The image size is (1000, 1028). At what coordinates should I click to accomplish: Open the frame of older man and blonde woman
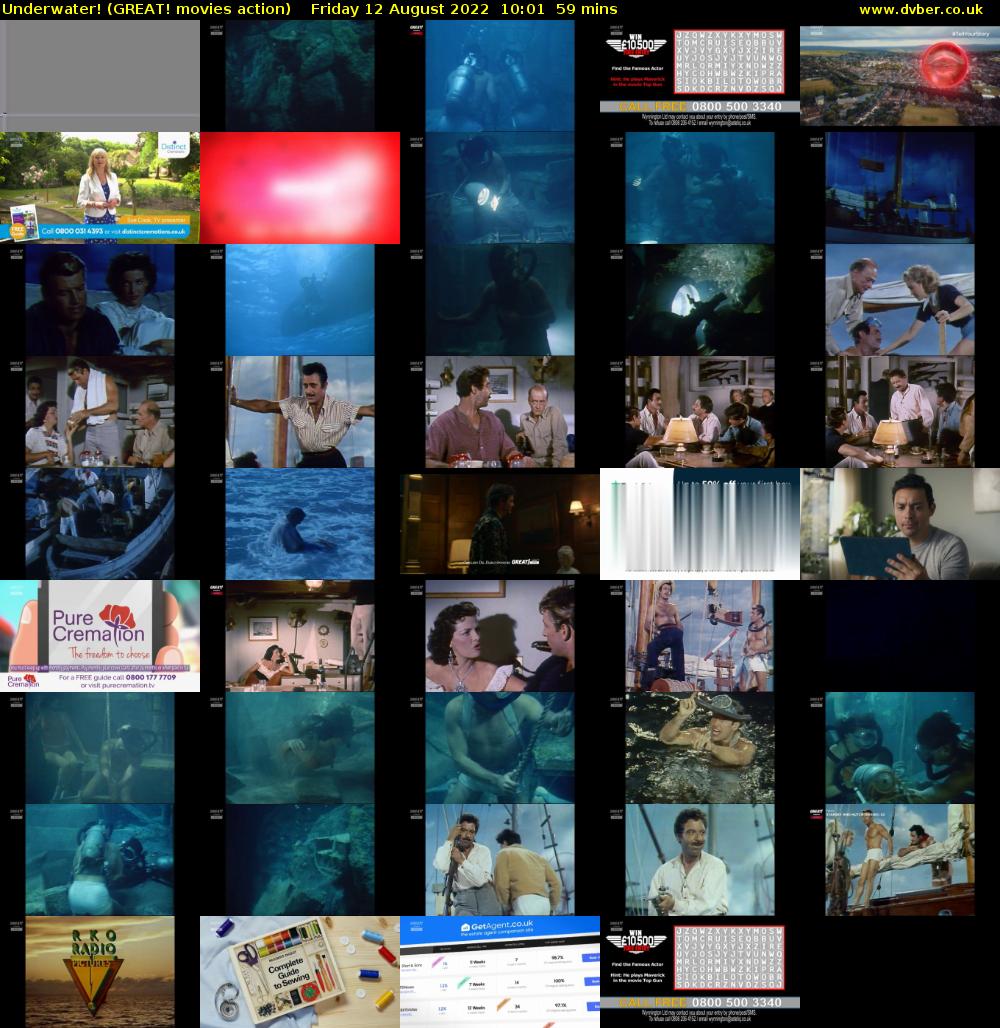pos(900,300)
